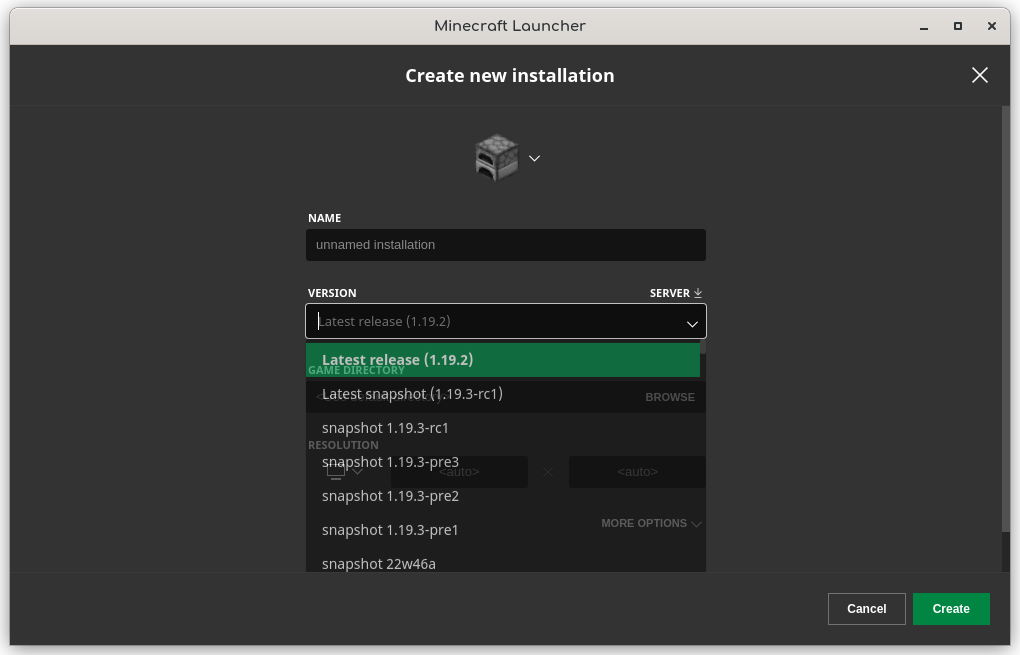Viewport: 1020px width, 655px height.
Task: Select snapshot 1.19.3-pre1 version
Action: pos(502,530)
